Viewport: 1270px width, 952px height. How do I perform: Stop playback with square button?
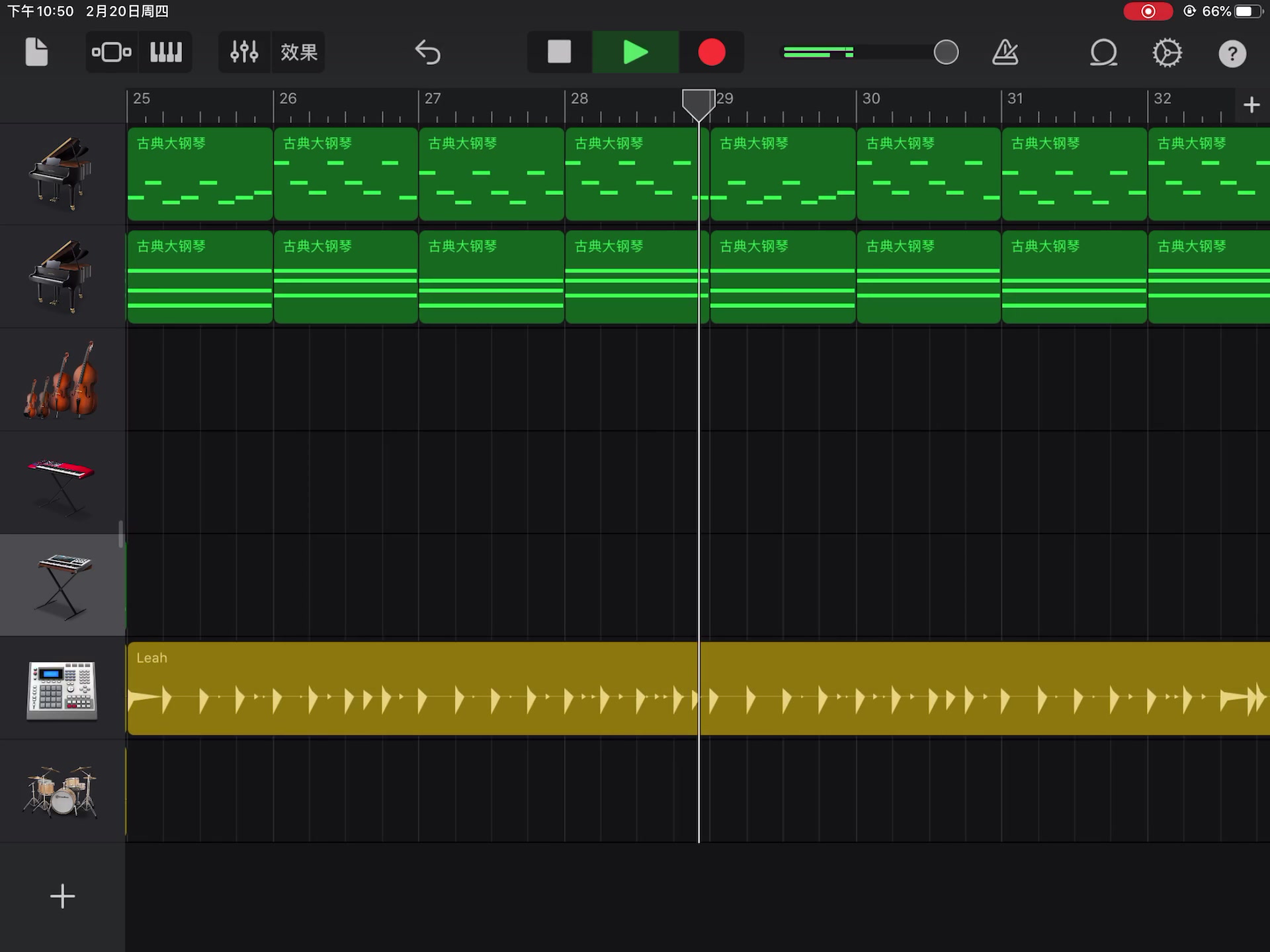coord(560,52)
